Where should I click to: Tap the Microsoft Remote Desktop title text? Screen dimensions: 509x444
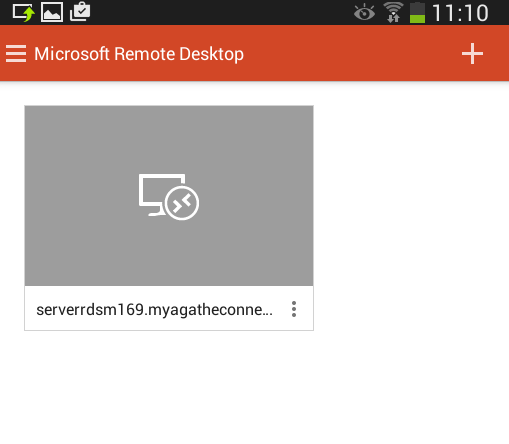139,54
